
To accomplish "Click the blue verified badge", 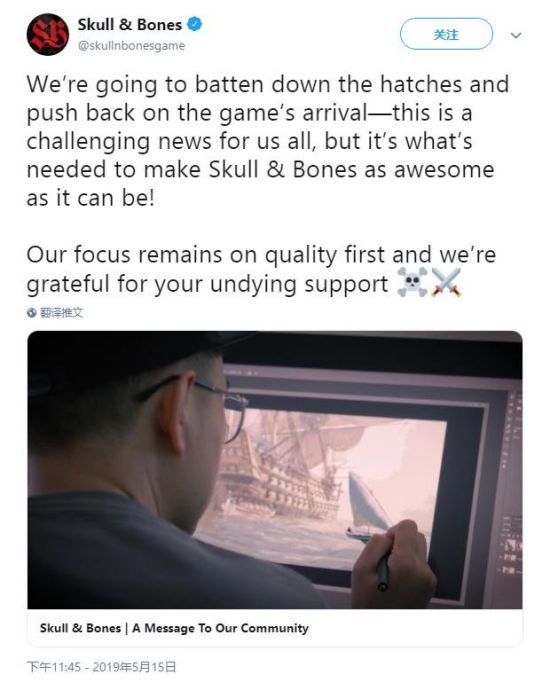I will coord(194,24).
